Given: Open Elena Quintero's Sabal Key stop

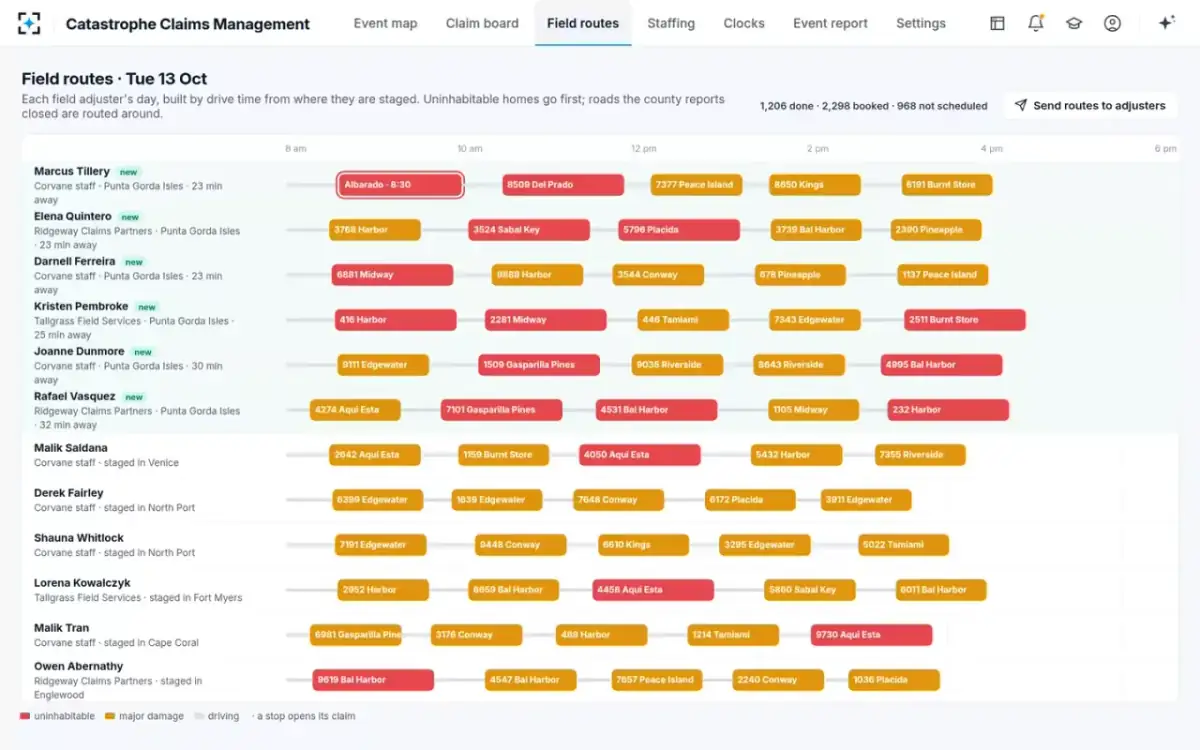Looking at the screenshot, I should pos(529,230).
